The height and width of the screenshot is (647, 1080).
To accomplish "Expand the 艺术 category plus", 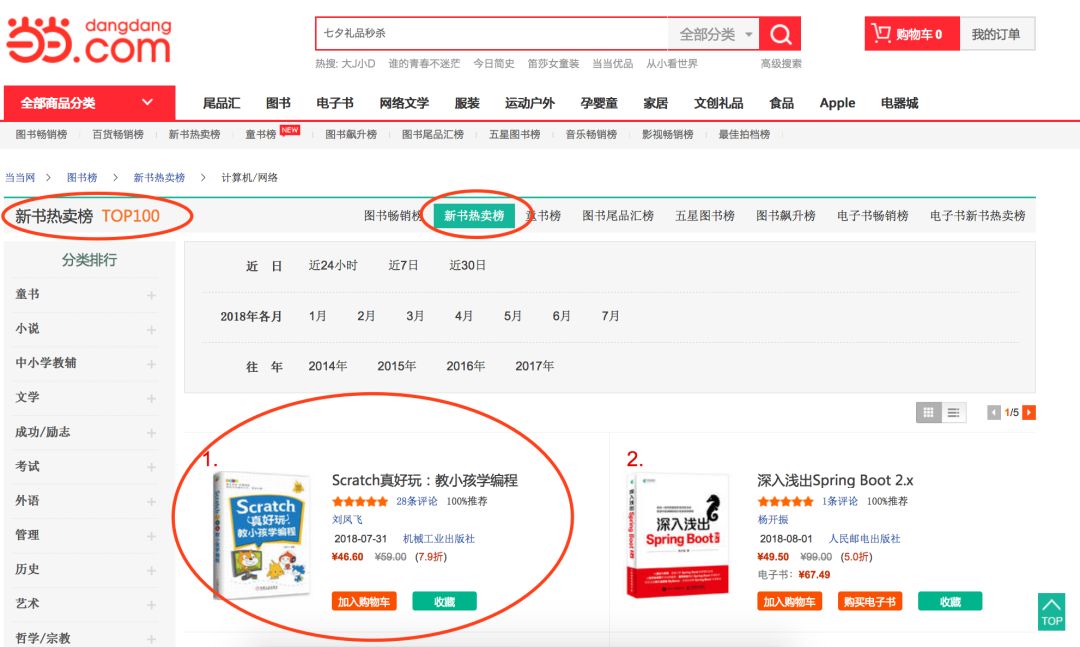I will point(151,604).
